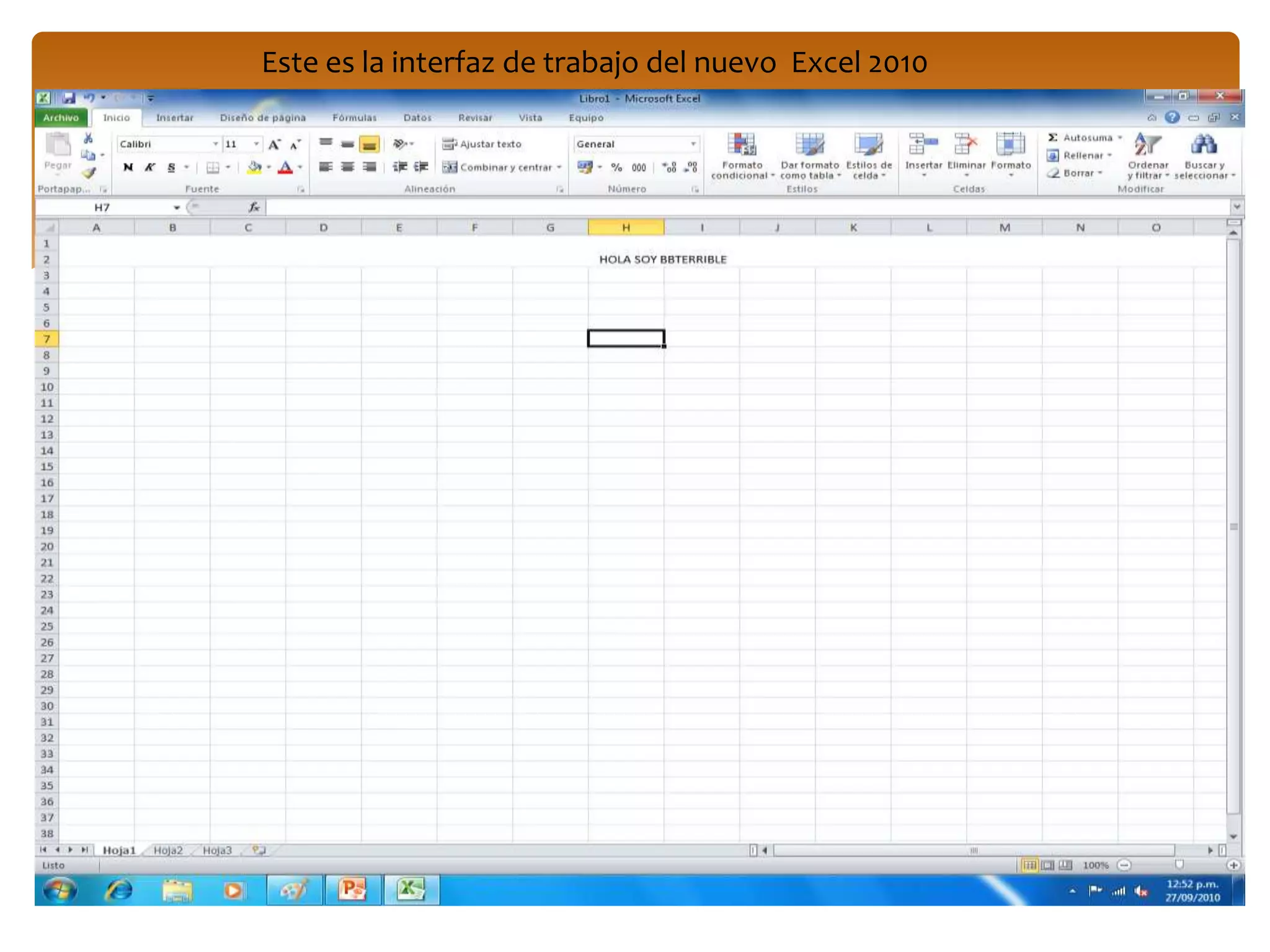This screenshot has height=952, width=1270.
Task: Open the Calibri font name dropdown
Action: 215,144
